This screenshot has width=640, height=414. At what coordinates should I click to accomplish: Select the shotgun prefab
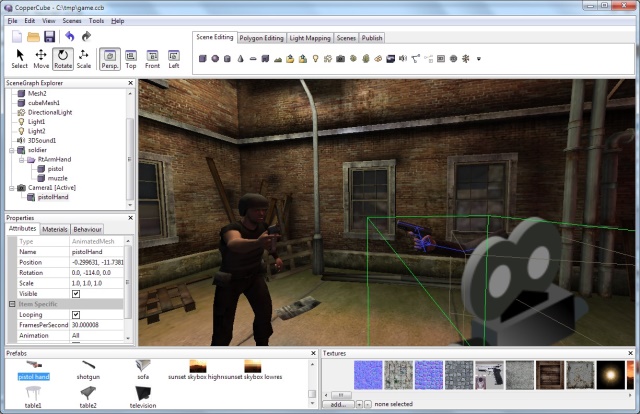pyautogui.click(x=88, y=370)
